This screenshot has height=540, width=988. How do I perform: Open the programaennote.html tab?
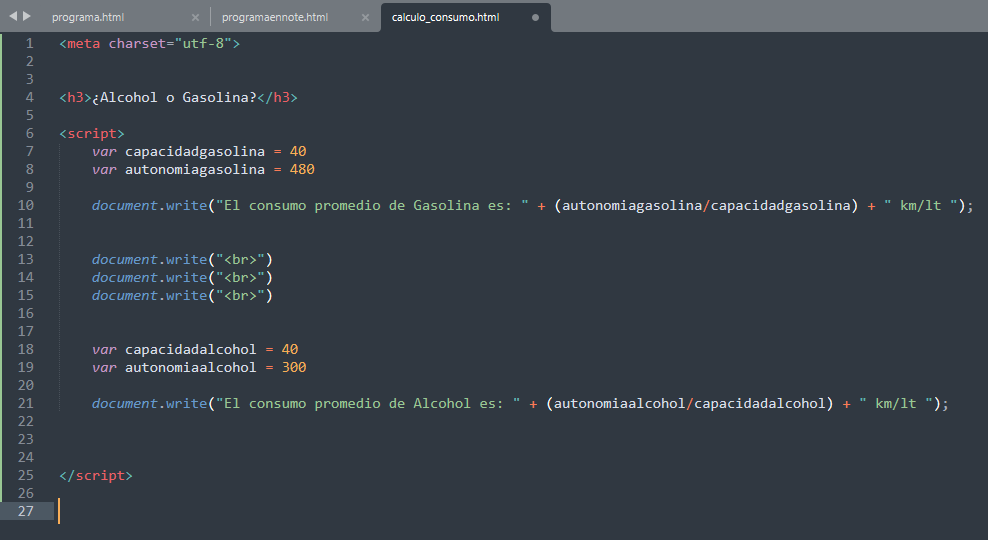273,18
